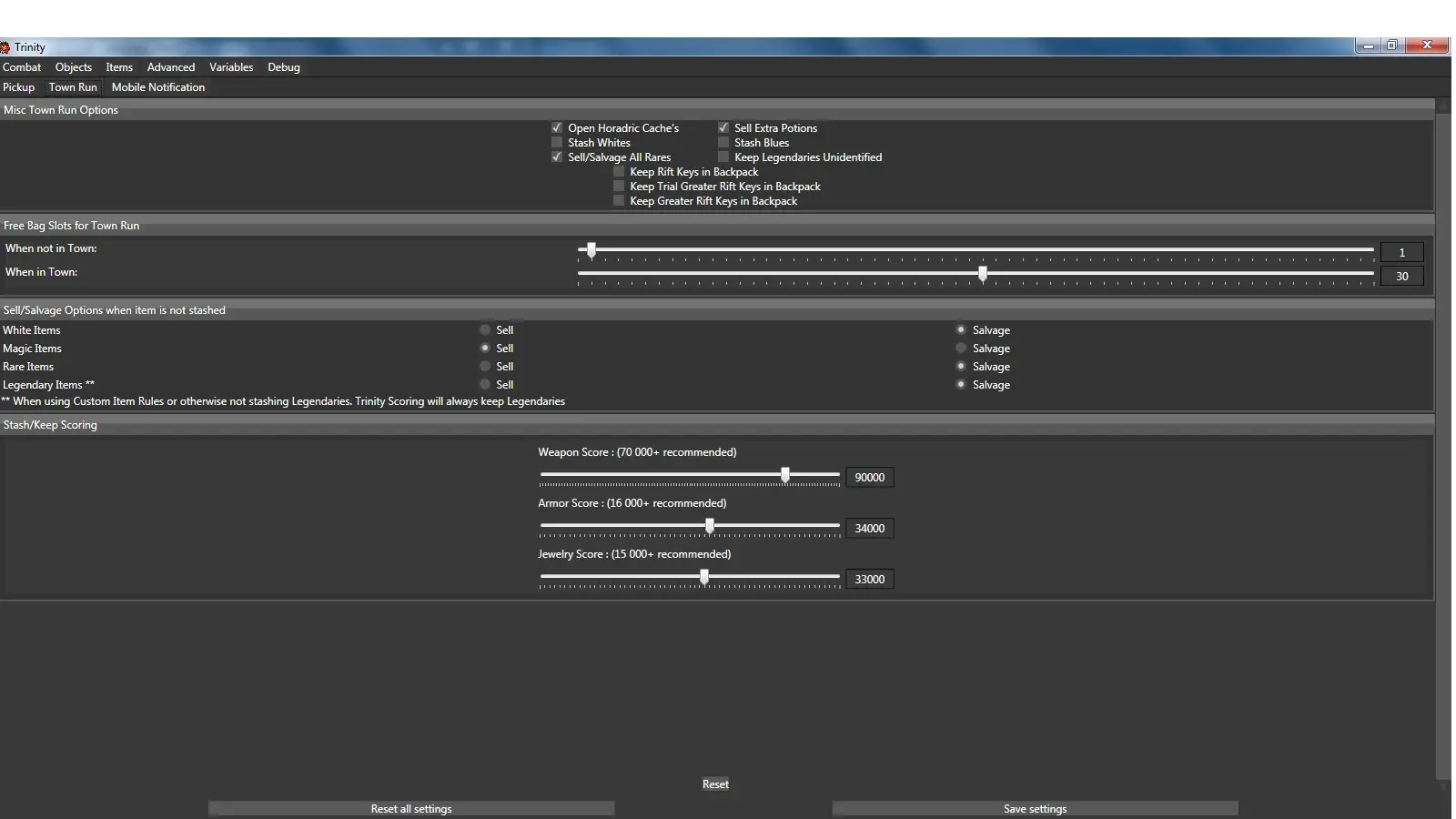
Task: Select Salvage for Legendary Items
Action: pos(961,385)
